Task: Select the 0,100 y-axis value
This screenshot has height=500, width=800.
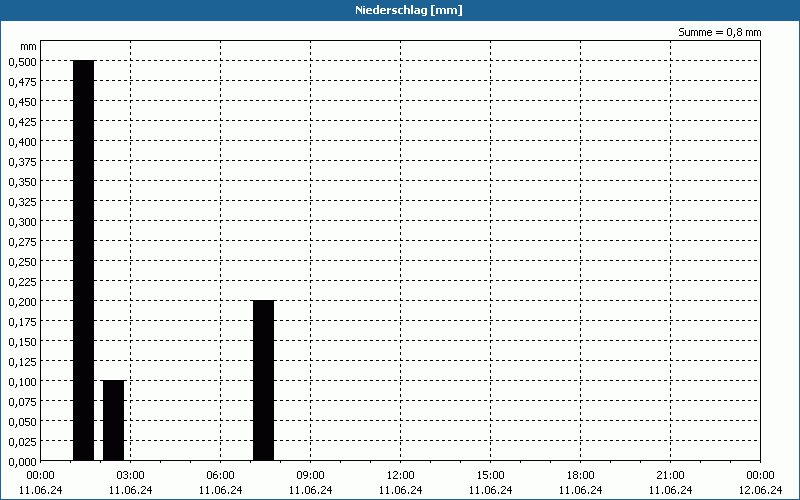Action: (23, 382)
